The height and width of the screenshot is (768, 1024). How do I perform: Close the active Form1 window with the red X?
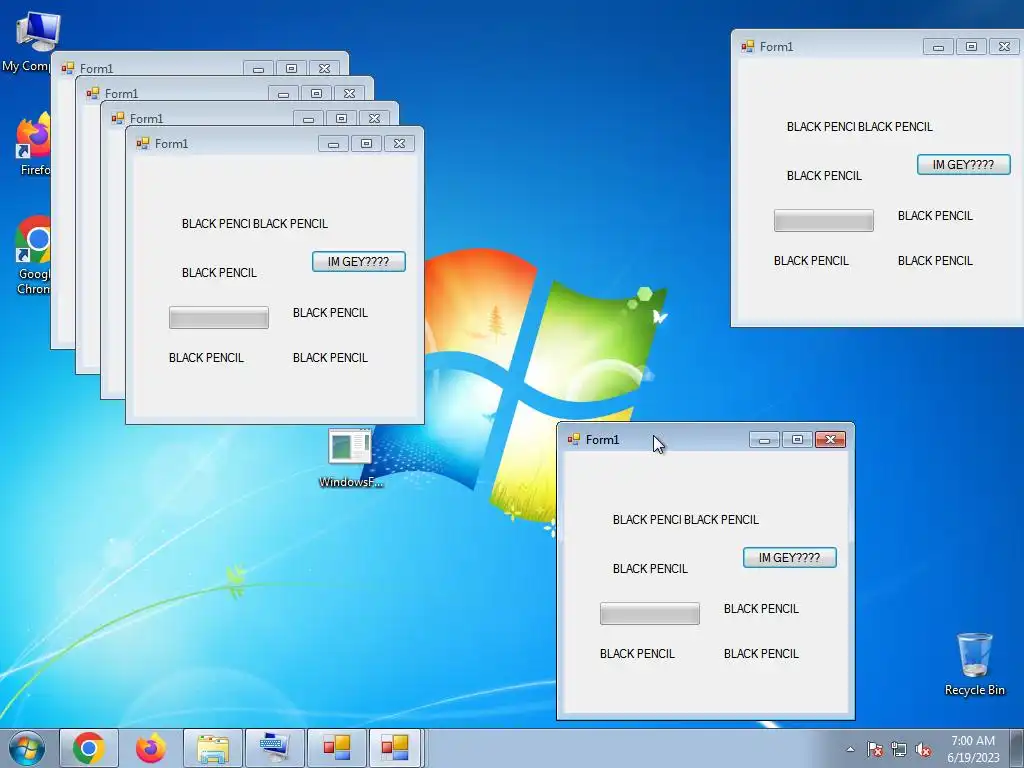(x=830, y=440)
